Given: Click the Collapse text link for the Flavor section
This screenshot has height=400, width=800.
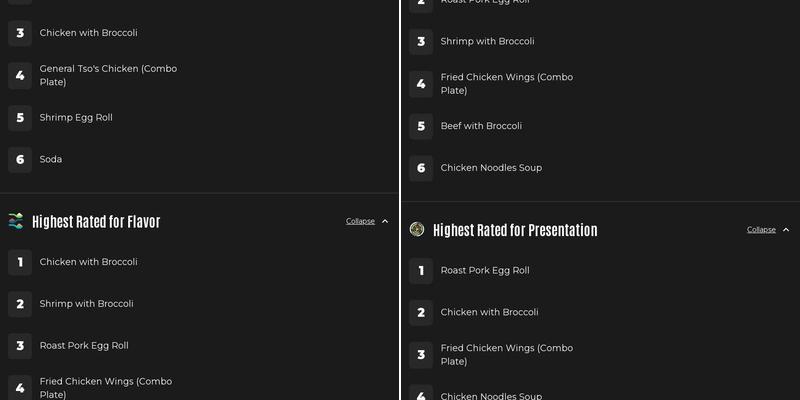Looking at the screenshot, I should [360, 221].
